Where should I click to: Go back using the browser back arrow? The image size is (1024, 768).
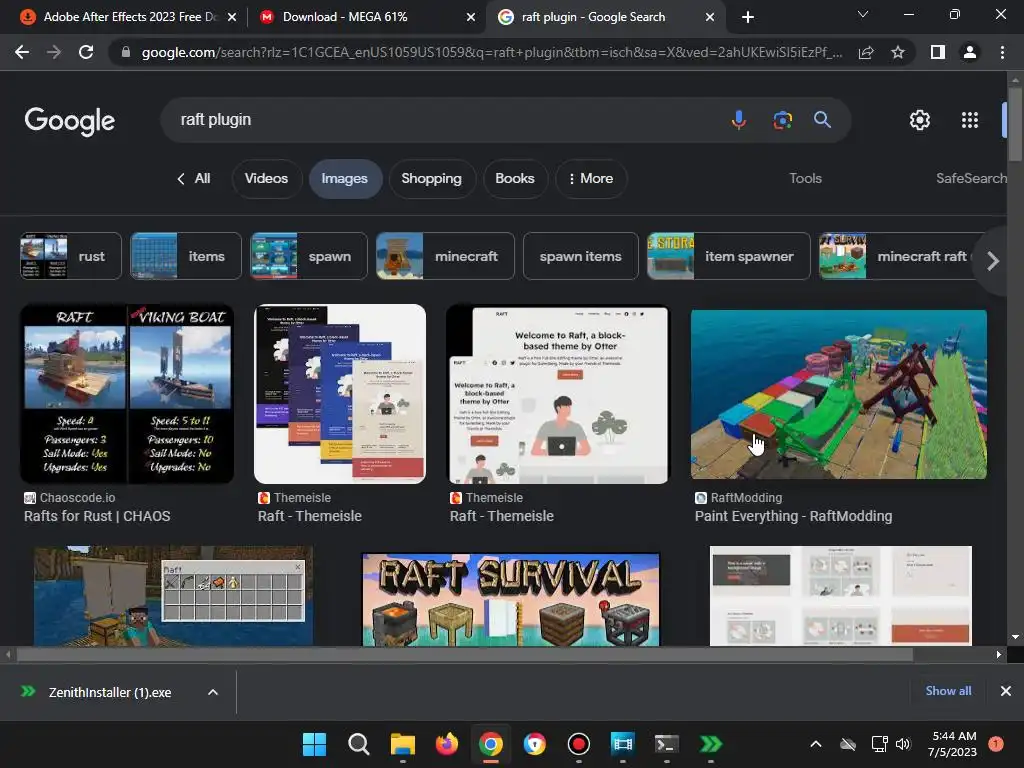click(x=22, y=52)
